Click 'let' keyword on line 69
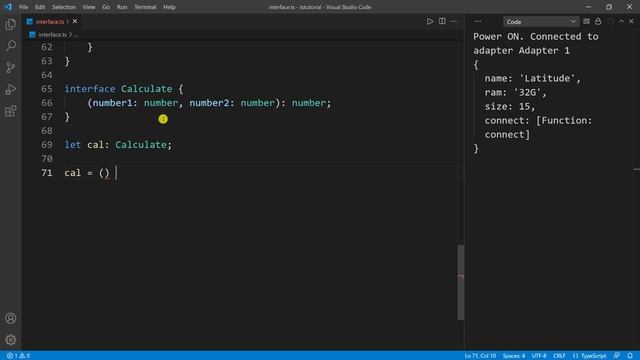 (x=73, y=144)
